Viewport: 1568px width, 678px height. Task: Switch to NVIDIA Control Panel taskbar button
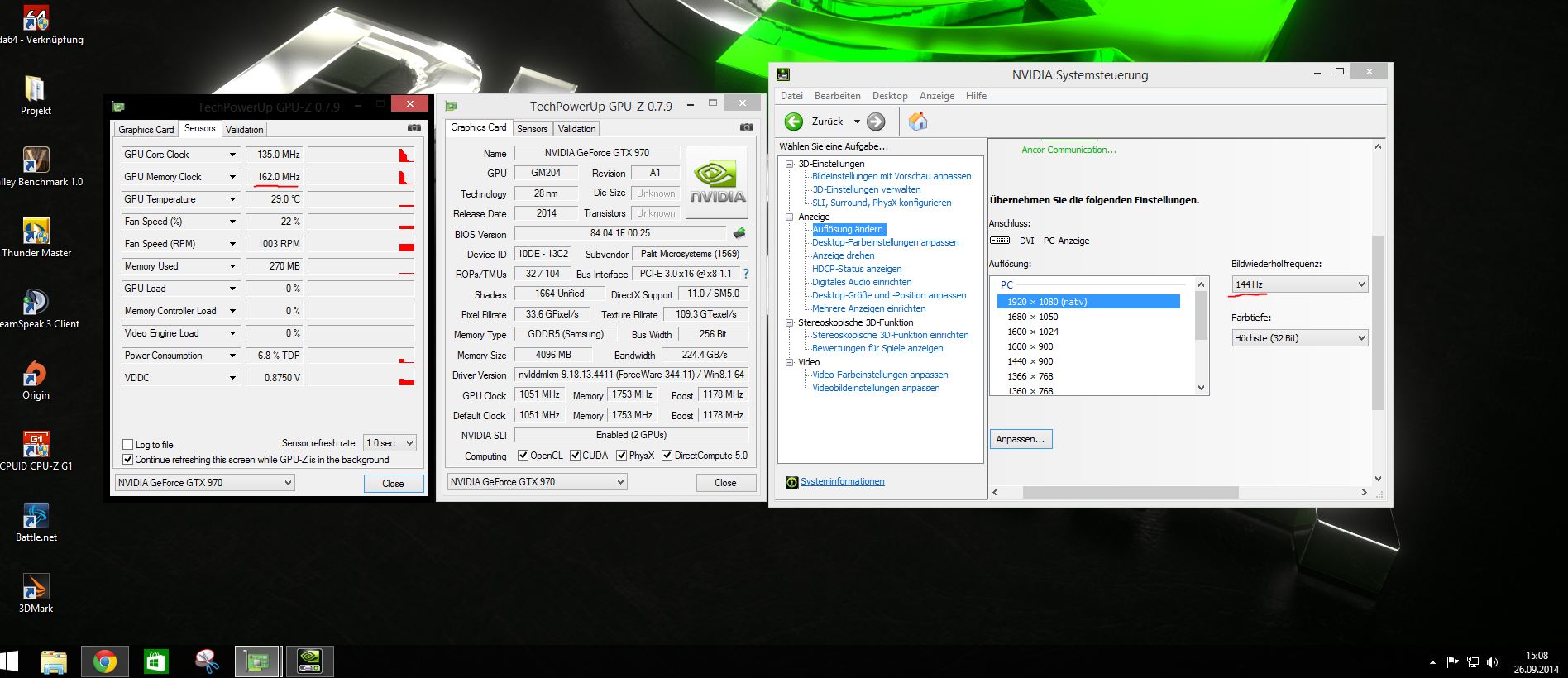(309, 662)
